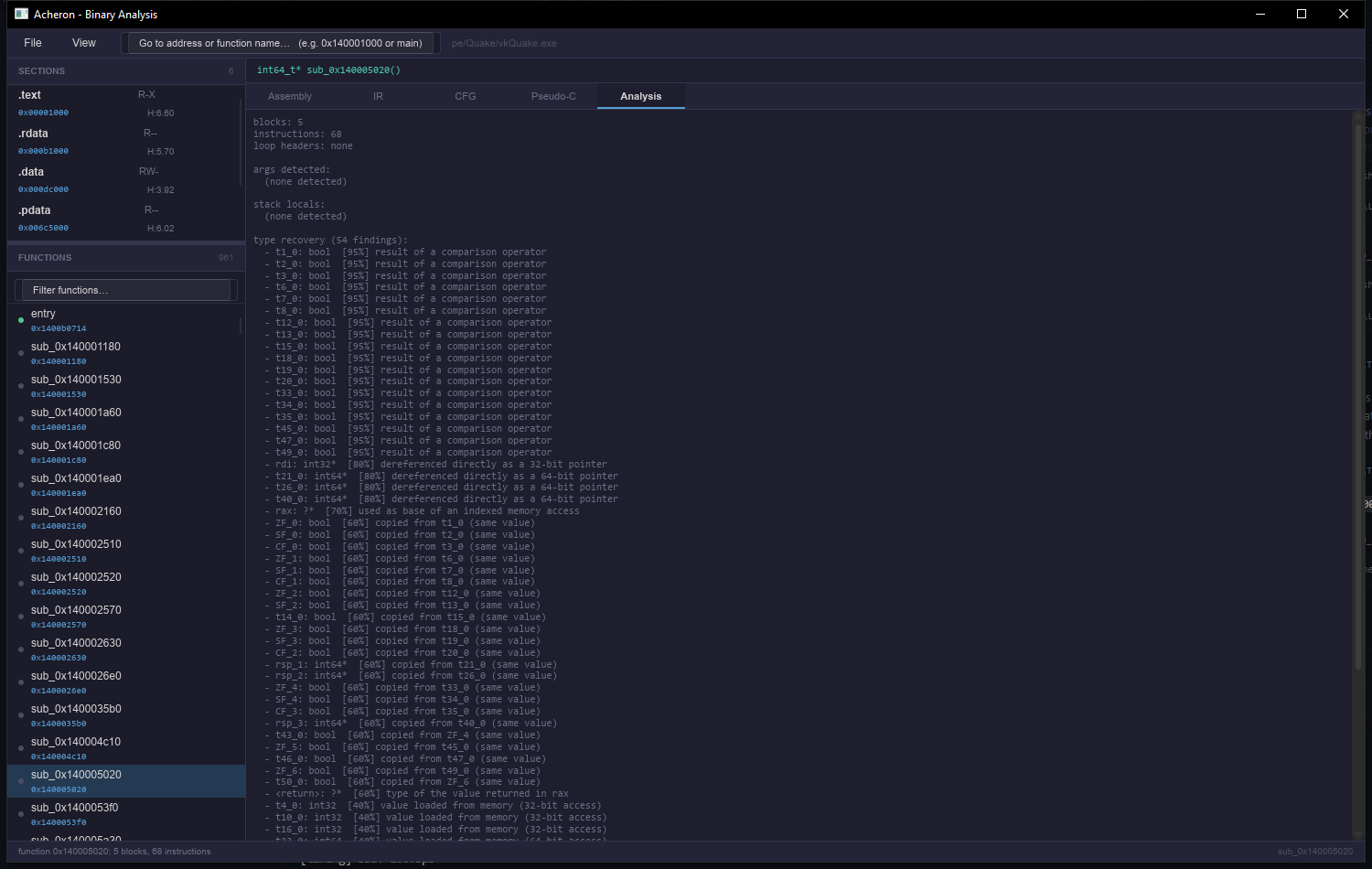The image size is (1372, 869).
Task: Click the SECTIONS panel header
Action: [x=126, y=70]
